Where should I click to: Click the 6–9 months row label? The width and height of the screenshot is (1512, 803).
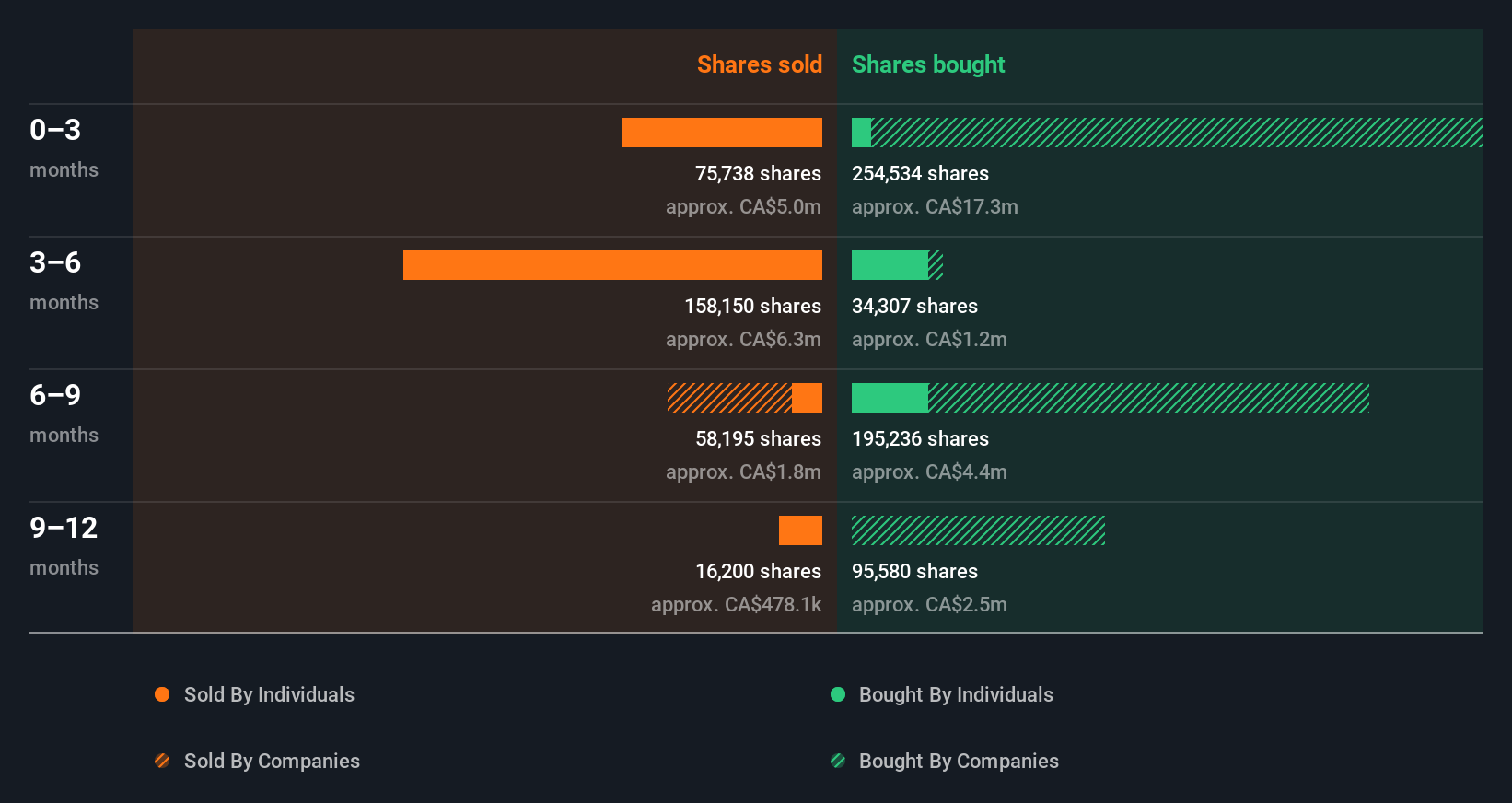(x=64, y=414)
